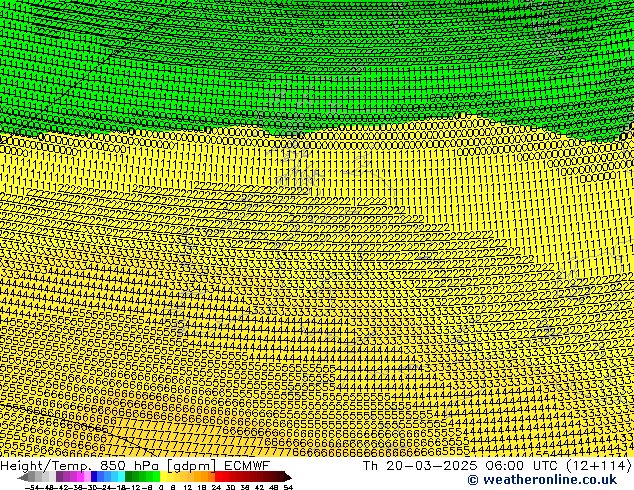Click the left gray arrow end of legend
The image size is (634, 490).
click(23, 477)
